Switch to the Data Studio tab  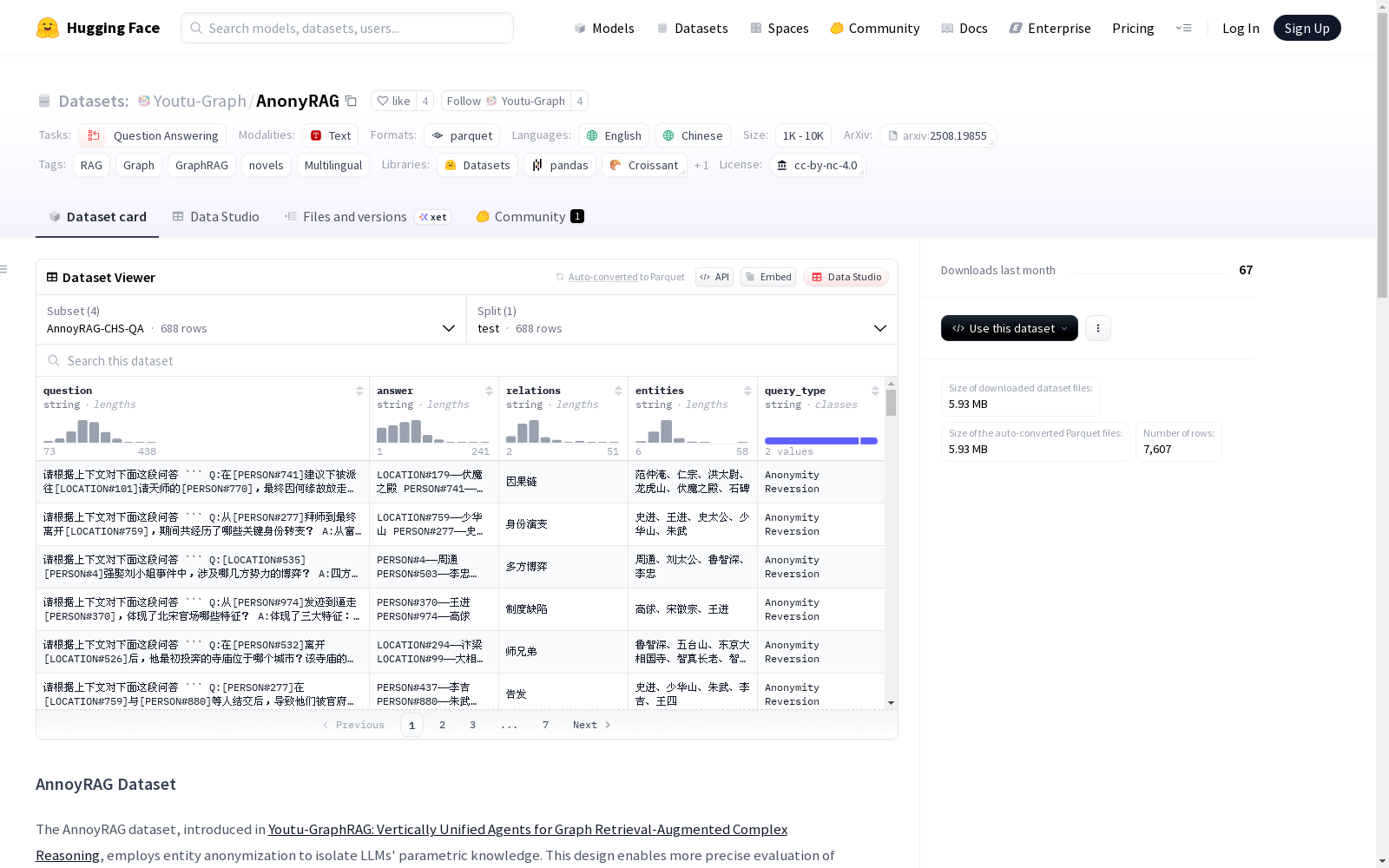pyautogui.click(x=215, y=217)
